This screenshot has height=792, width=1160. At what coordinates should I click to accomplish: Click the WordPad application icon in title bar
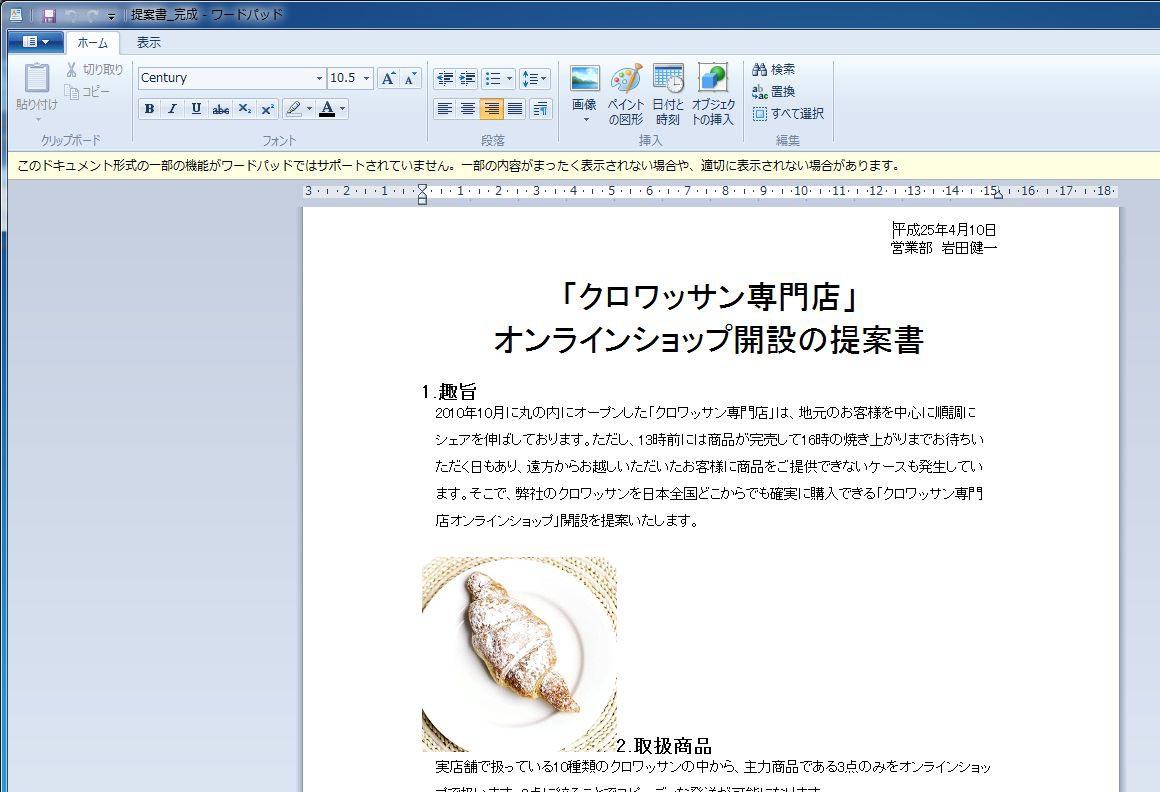(16, 15)
